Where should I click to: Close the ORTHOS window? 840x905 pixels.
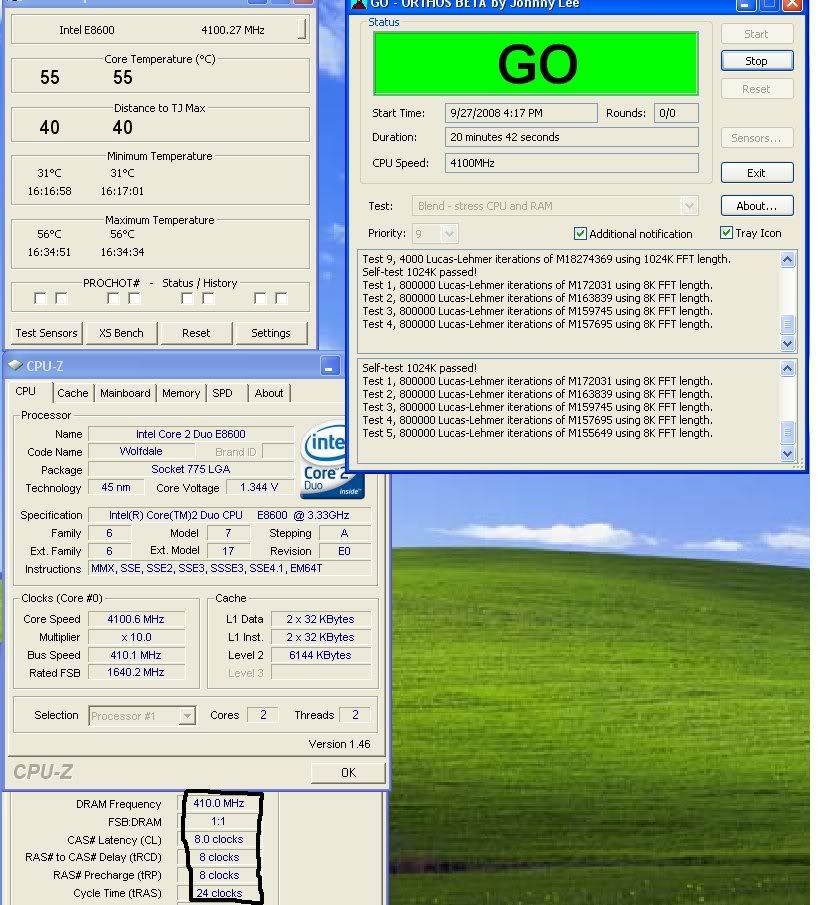(793, 5)
